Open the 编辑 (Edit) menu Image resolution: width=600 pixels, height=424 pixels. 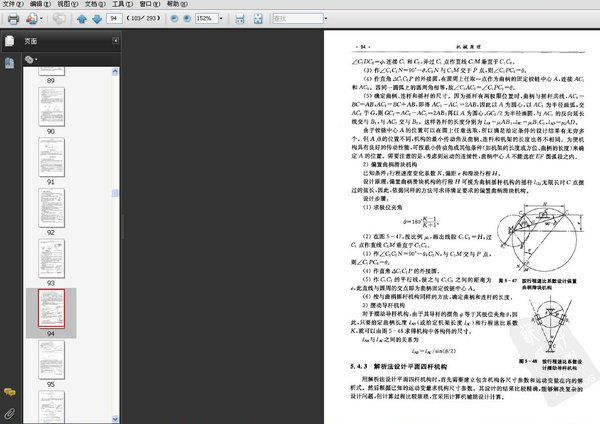(x=40, y=4)
